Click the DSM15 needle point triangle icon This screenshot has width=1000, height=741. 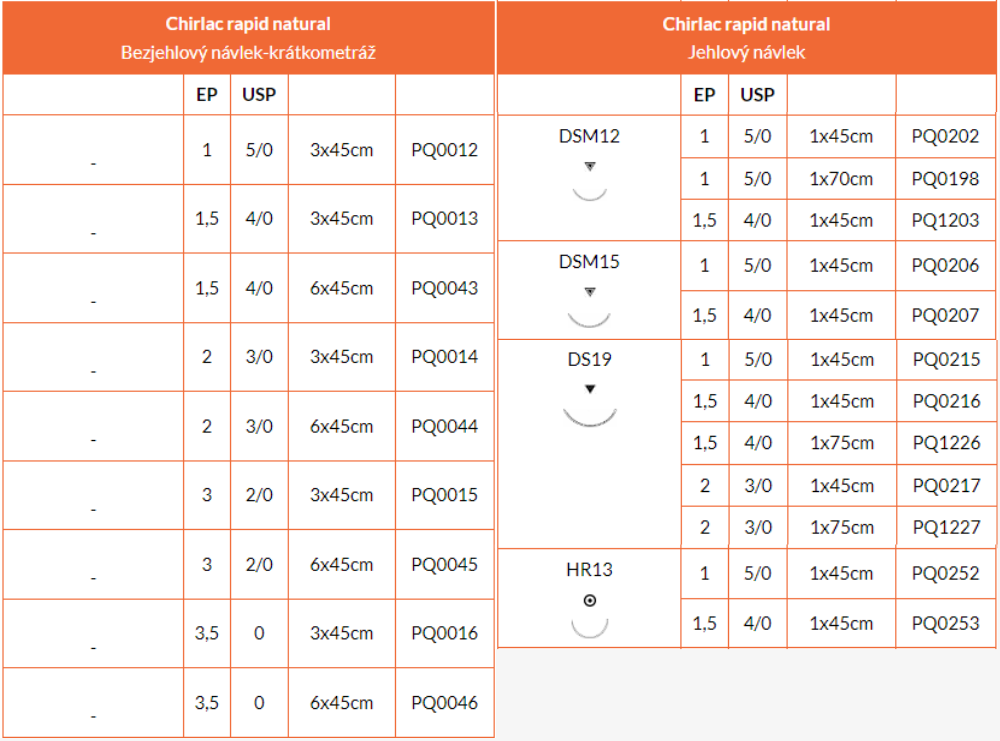coord(590,292)
